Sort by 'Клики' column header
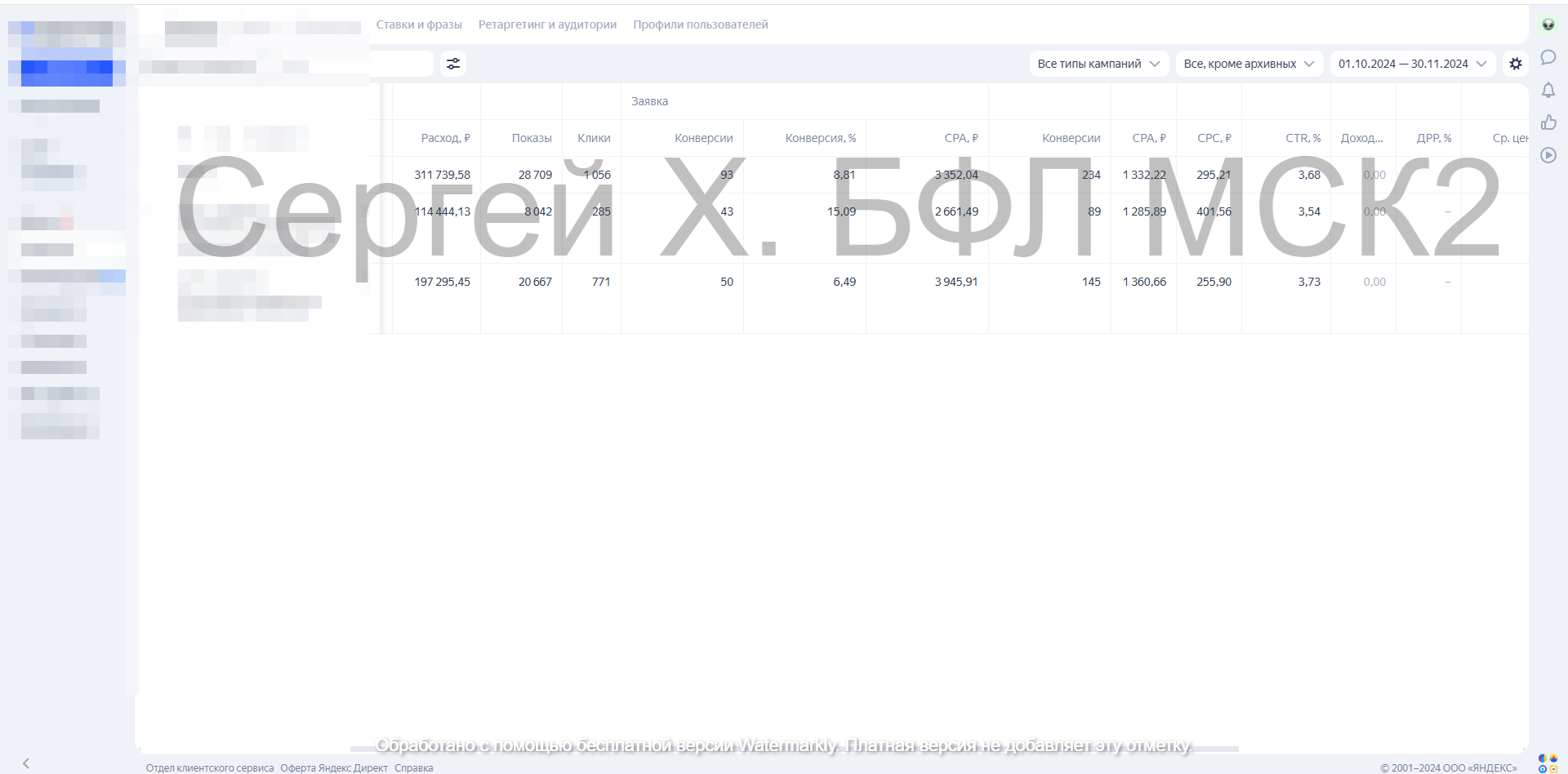Screen dimensions: 1568x774 tap(594, 138)
